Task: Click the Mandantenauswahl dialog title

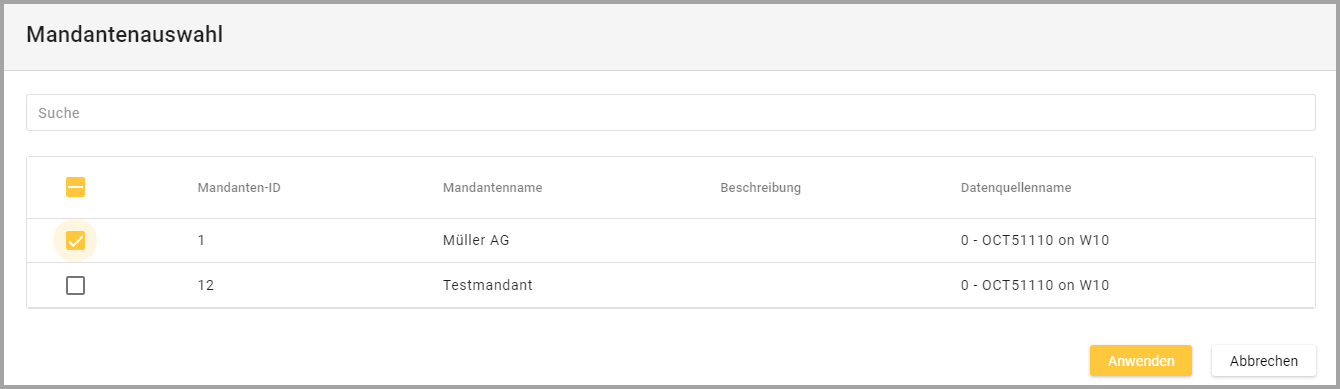Action: 124,35
